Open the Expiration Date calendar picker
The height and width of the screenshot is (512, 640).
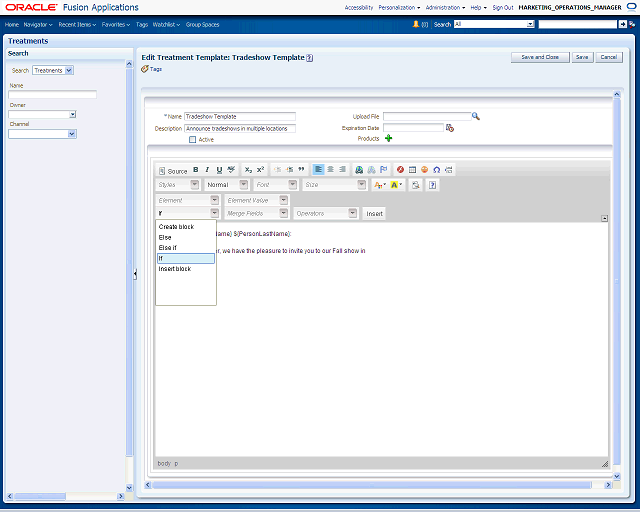(x=450, y=128)
